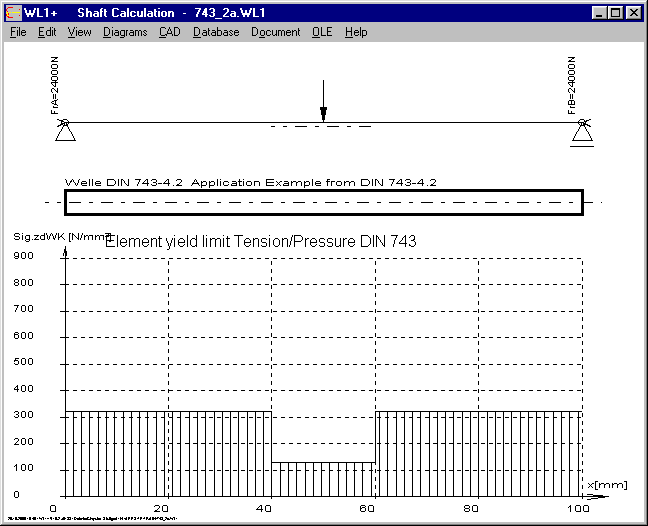Screen dimensions: 648x526
Task: Click the right bearing support symbol
Action: point(580,130)
